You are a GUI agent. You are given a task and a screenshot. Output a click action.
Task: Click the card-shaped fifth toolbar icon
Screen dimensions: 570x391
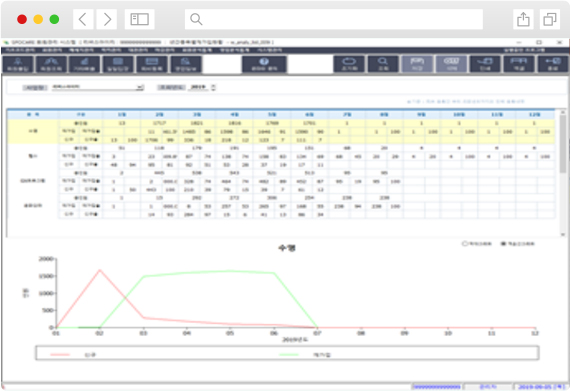coord(152,64)
